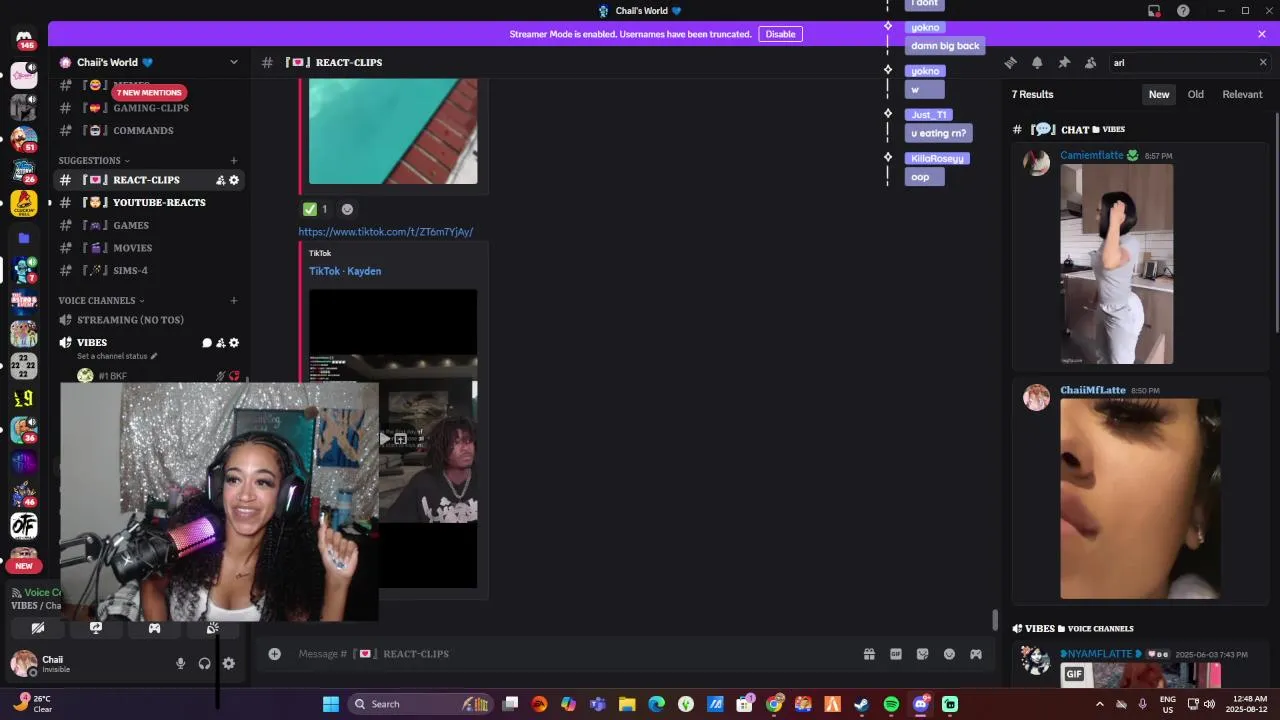Screen dimensions: 1280x720
Task: Open the Discord inbox icon in the title bar
Action: point(1154,11)
